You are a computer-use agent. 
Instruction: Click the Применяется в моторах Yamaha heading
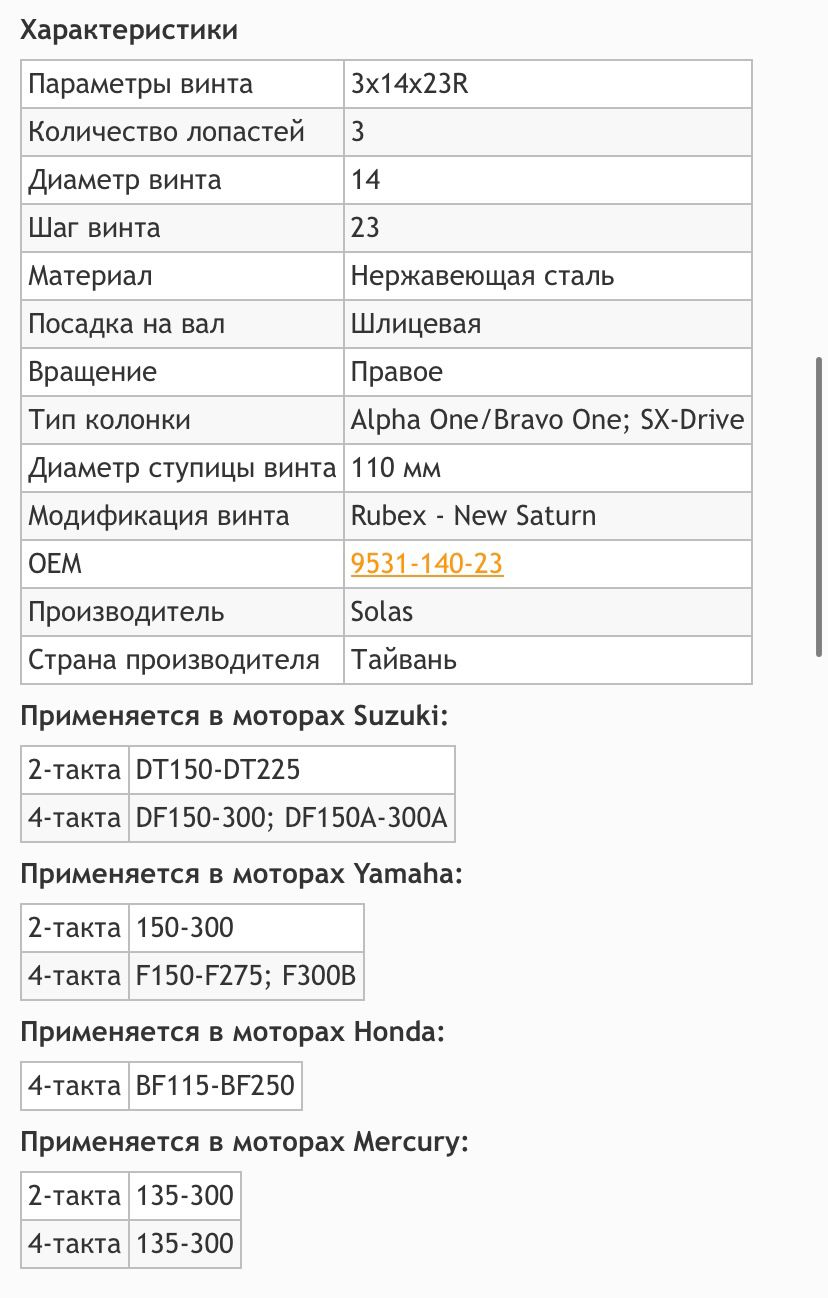click(x=242, y=874)
